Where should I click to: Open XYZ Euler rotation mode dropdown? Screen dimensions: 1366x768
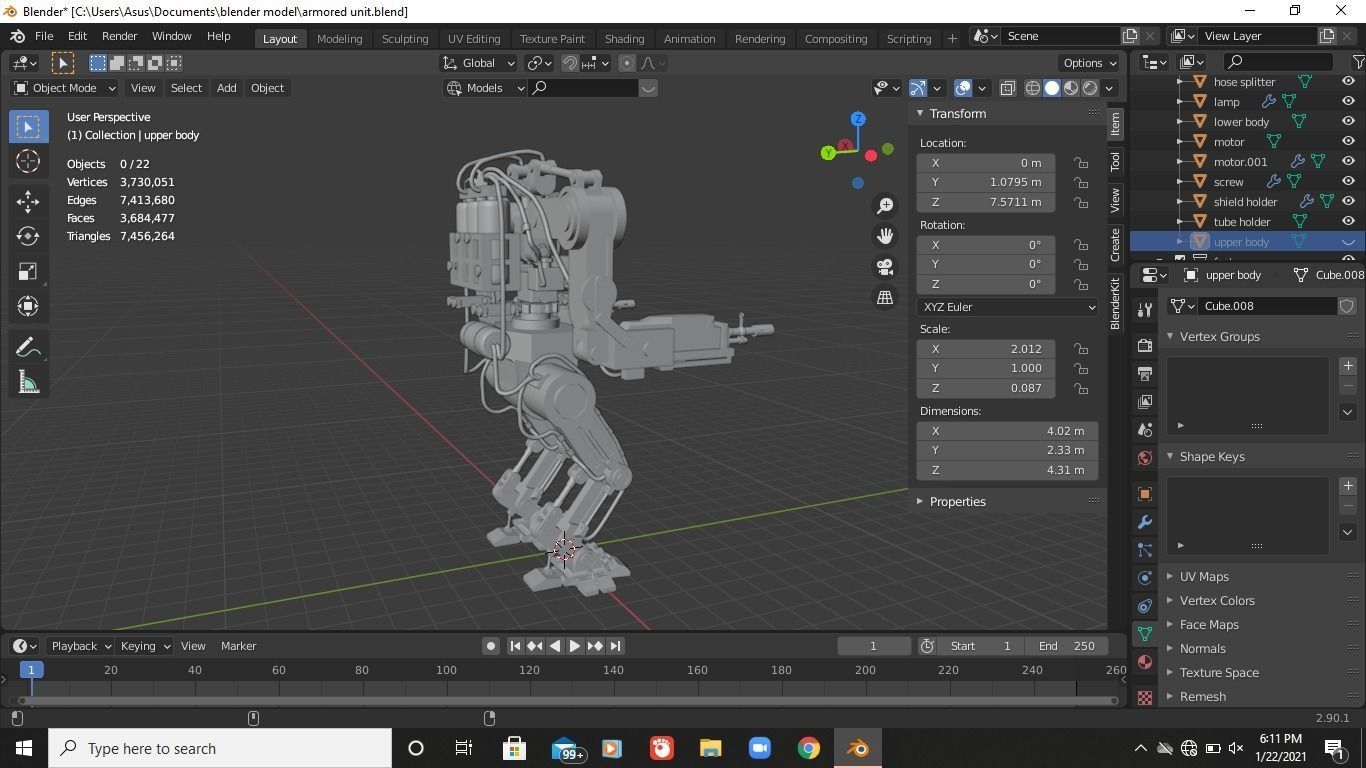pyautogui.click(x=1008, y=307)
